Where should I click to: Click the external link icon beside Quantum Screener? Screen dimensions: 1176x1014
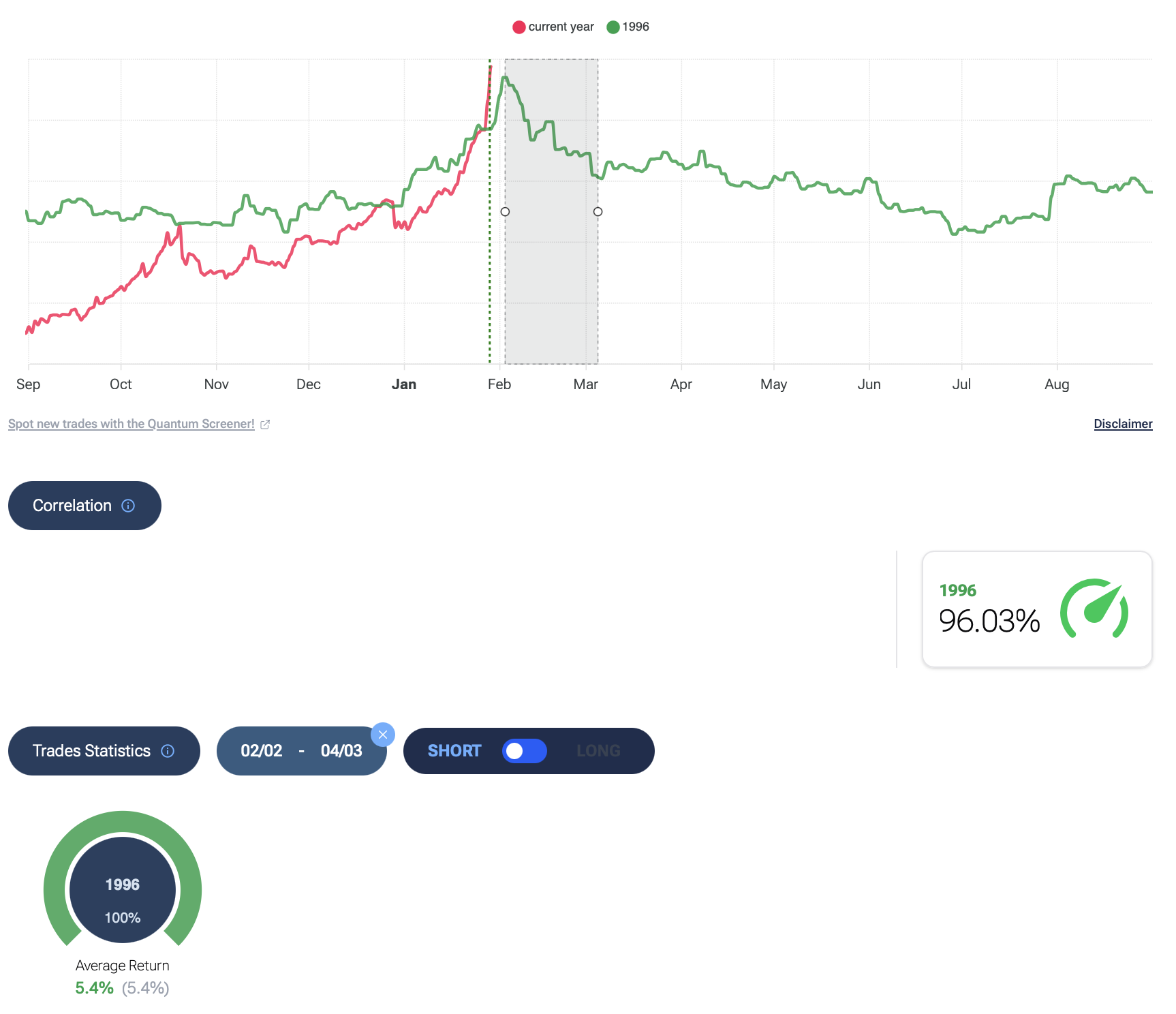(x=265, y=425)
